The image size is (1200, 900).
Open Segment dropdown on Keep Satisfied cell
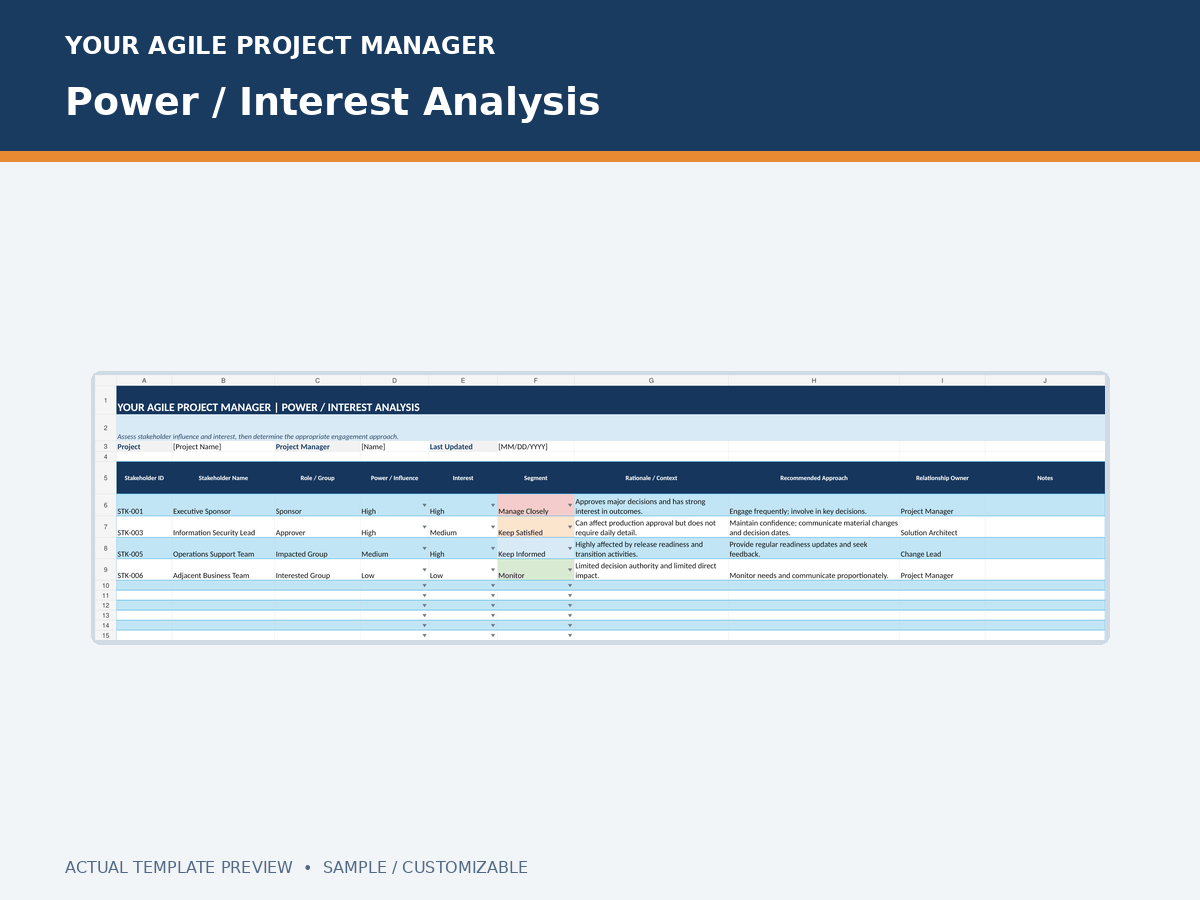click(570, 527)
